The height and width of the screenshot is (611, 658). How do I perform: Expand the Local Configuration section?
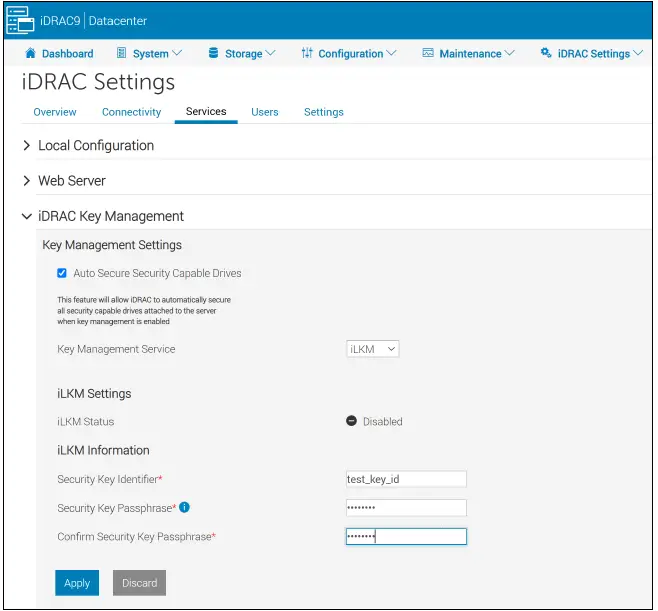coord(26,146)
